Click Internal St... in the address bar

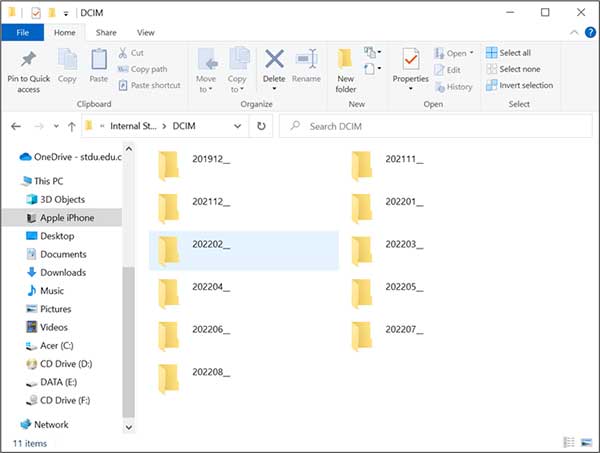133,126
